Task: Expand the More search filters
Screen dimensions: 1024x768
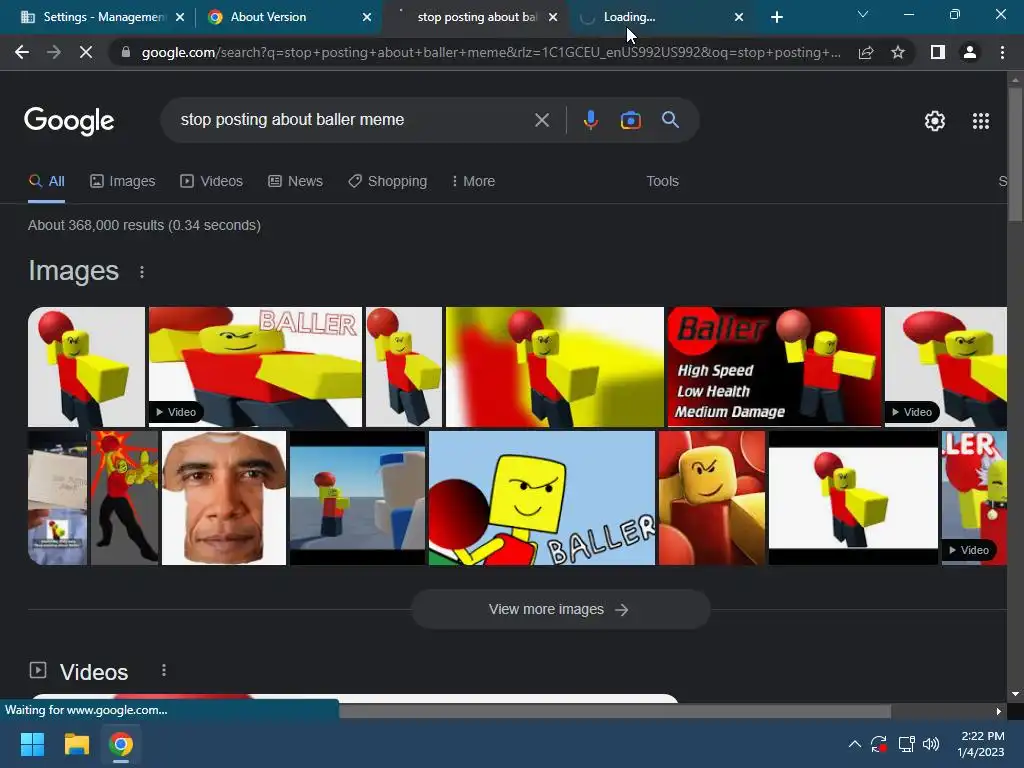Action: 473,181
